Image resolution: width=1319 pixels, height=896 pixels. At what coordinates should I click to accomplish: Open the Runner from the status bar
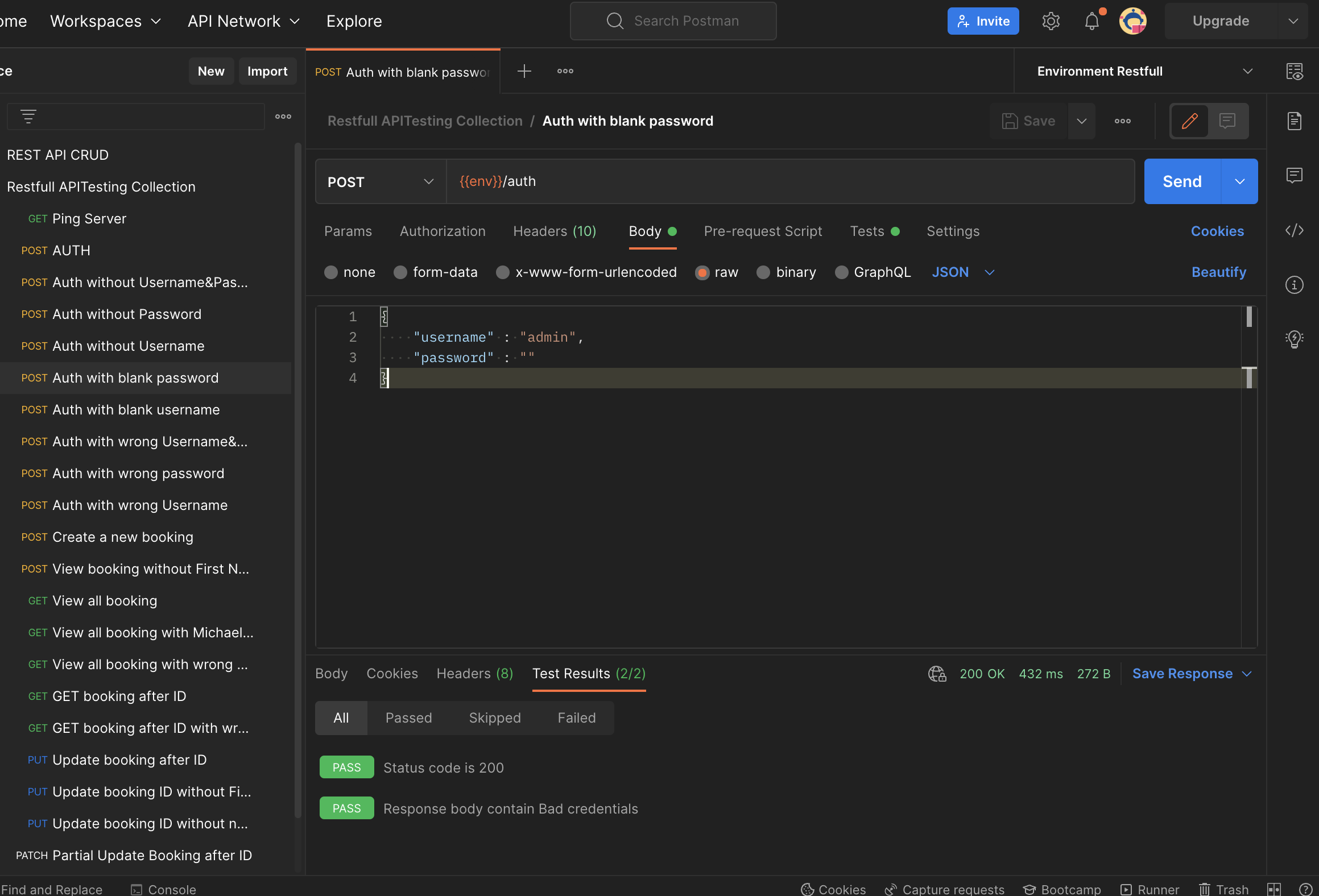1150,889
